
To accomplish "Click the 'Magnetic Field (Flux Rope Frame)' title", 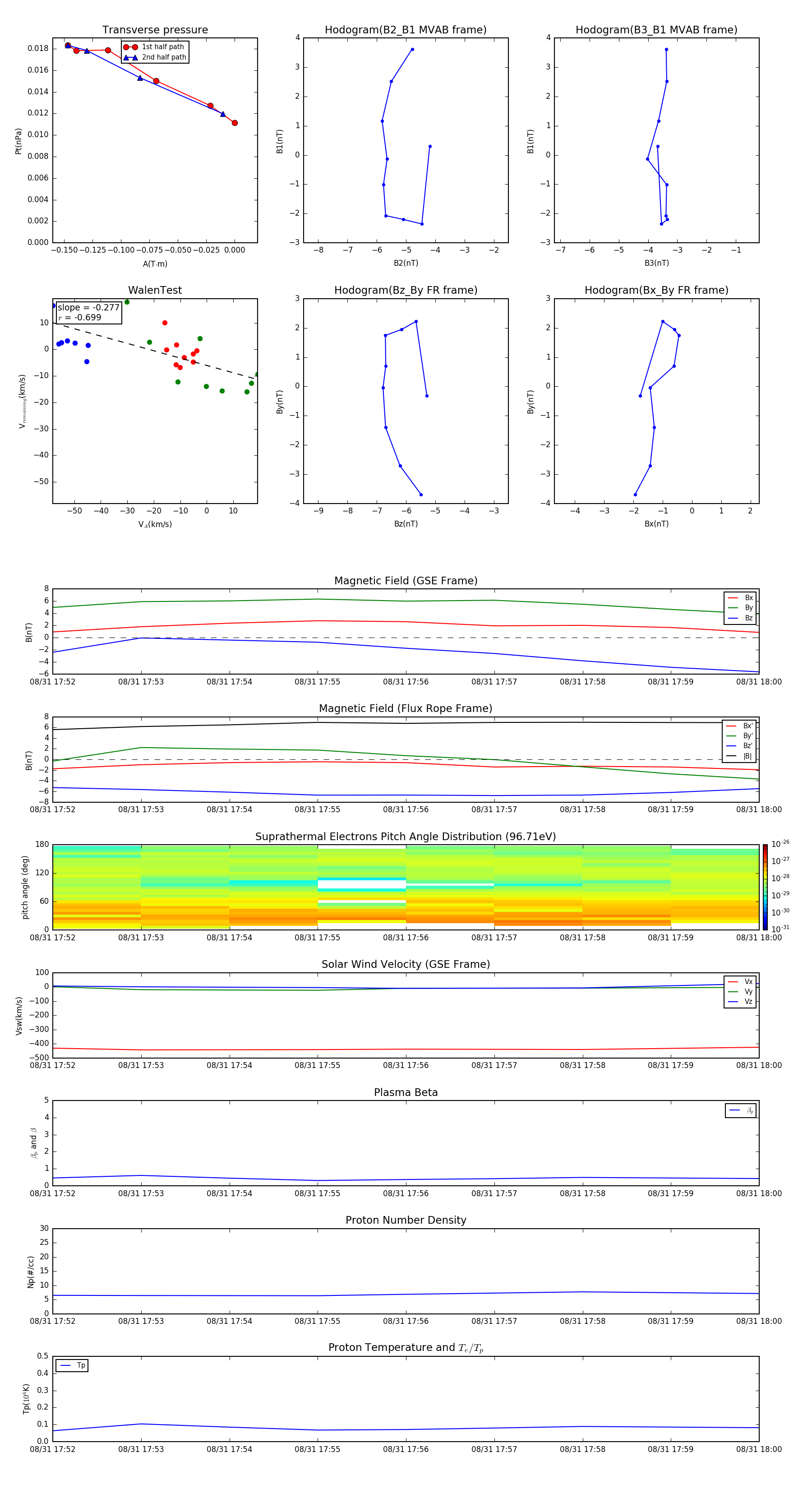I will coord(406,709).
